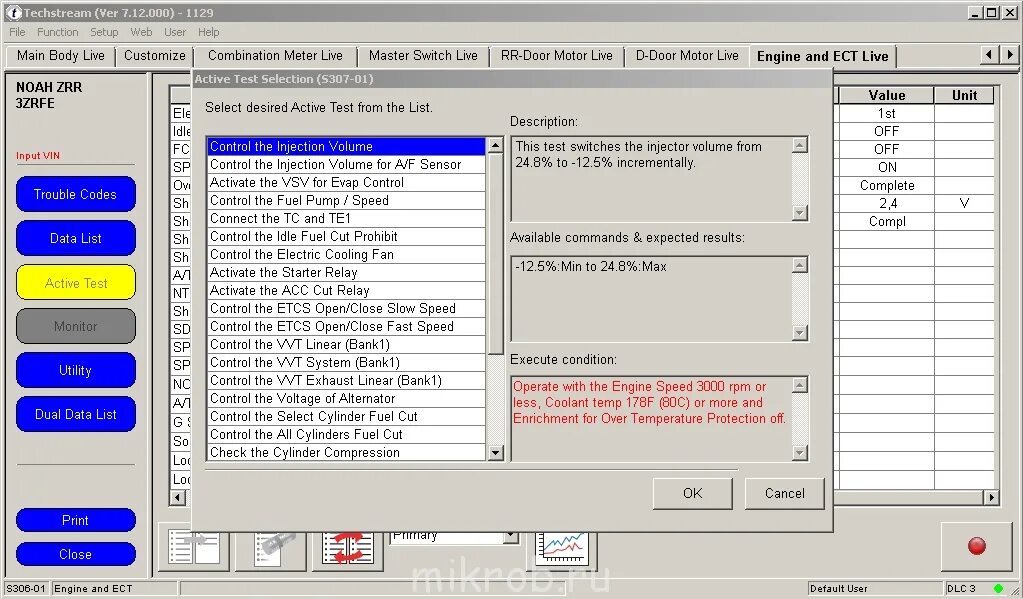Click scroll-up arrow of the Active Test list

[x=495, y=145]
